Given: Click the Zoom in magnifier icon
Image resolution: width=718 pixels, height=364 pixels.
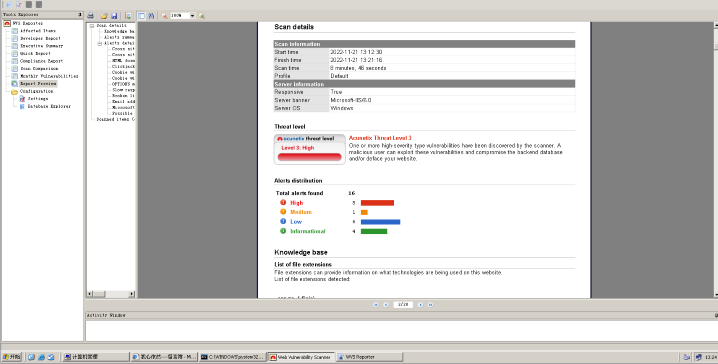Looking at the screenshot, I should coord(201,16).
